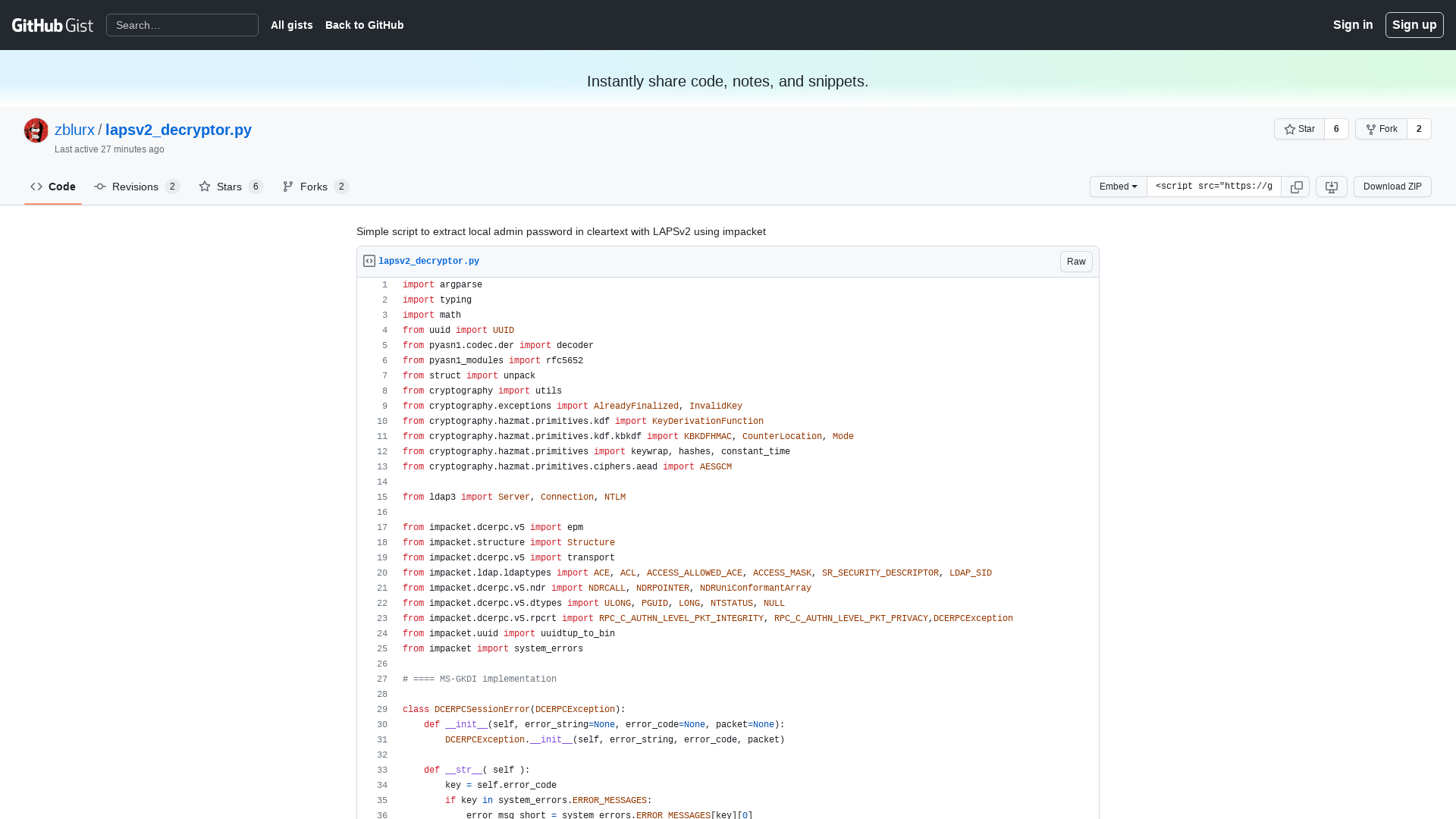This screenshot has width=1456, height=819.
Task: Click the Revisions history icon
Action: [100, 186]
